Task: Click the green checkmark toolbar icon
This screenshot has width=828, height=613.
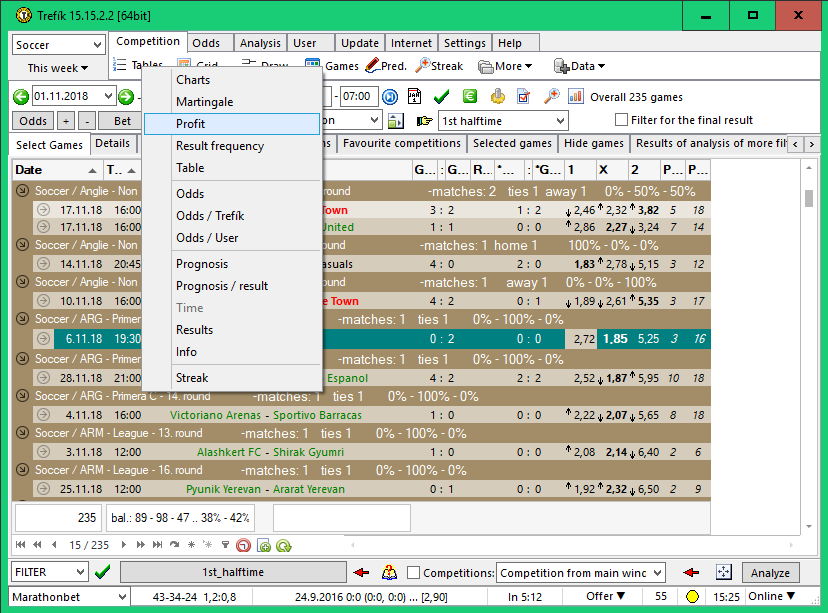Action: pyautogui.click(x=442, y=97)
